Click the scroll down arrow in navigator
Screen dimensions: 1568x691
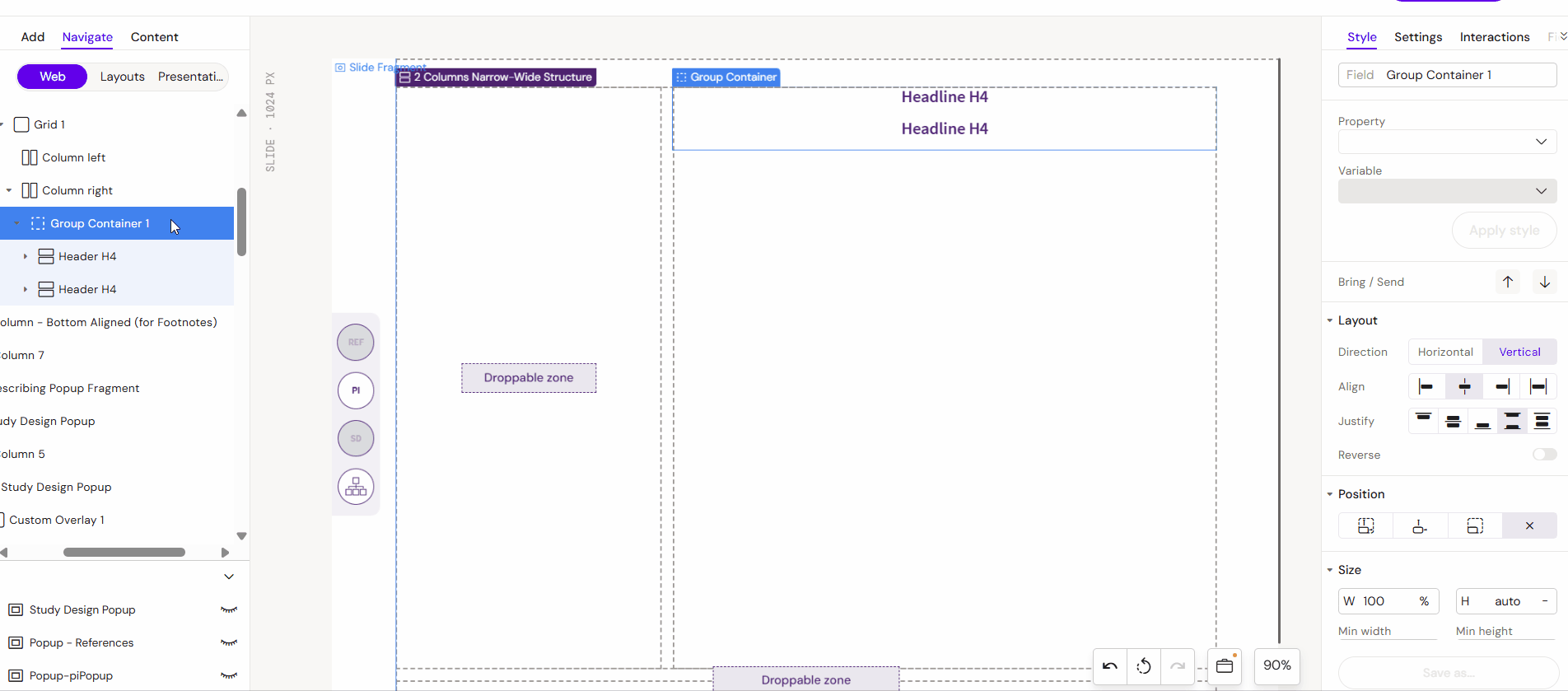click(241, 536)
